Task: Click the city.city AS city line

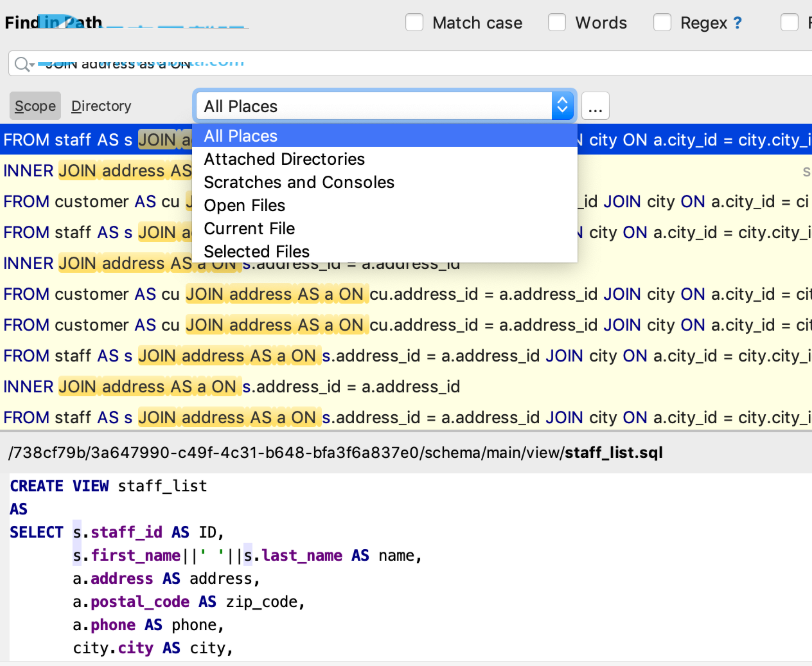Action: click(153, 648)
